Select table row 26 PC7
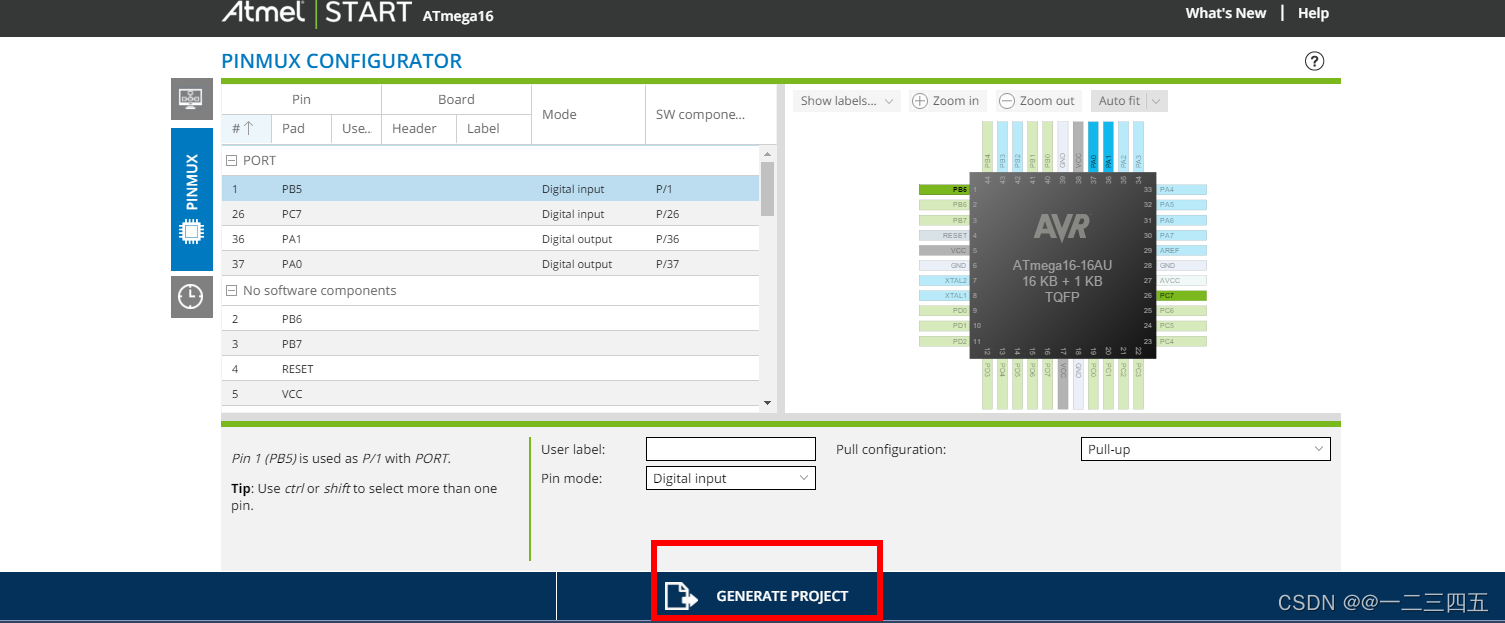The height and width of the screenshot is (623, 1505). click(490, 214)
